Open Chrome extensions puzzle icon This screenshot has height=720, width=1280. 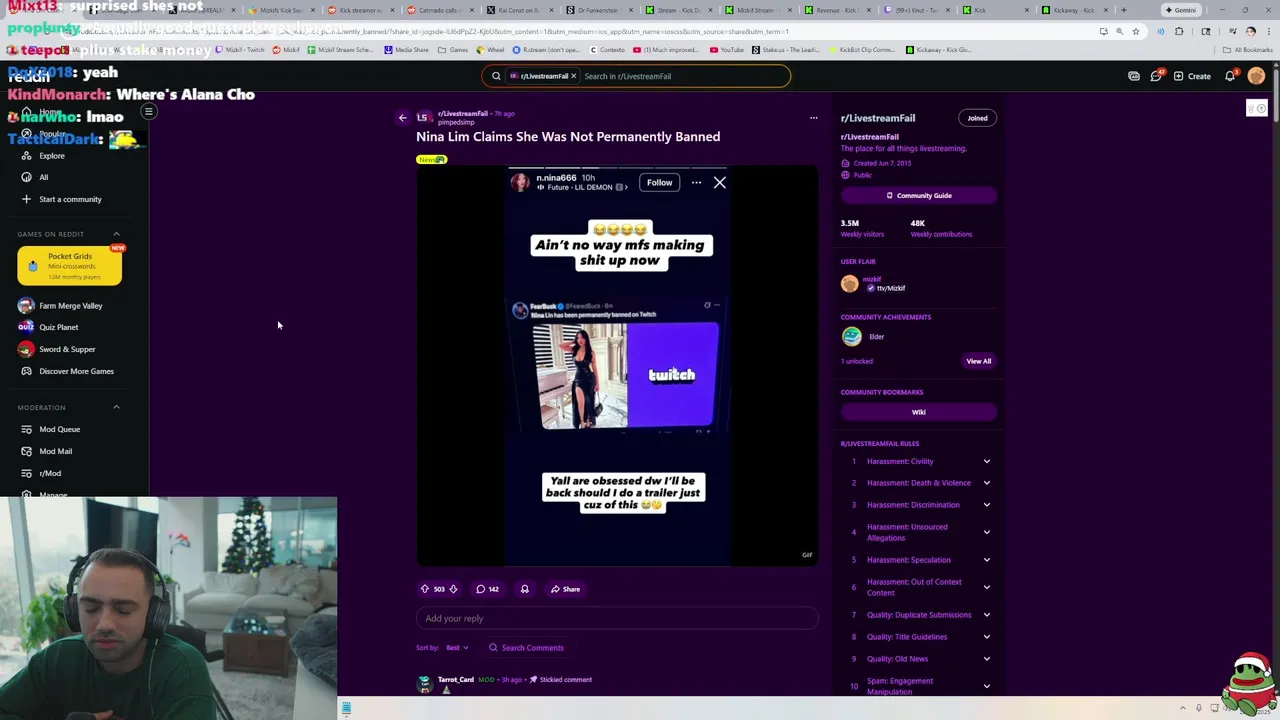pos(1179,31)
